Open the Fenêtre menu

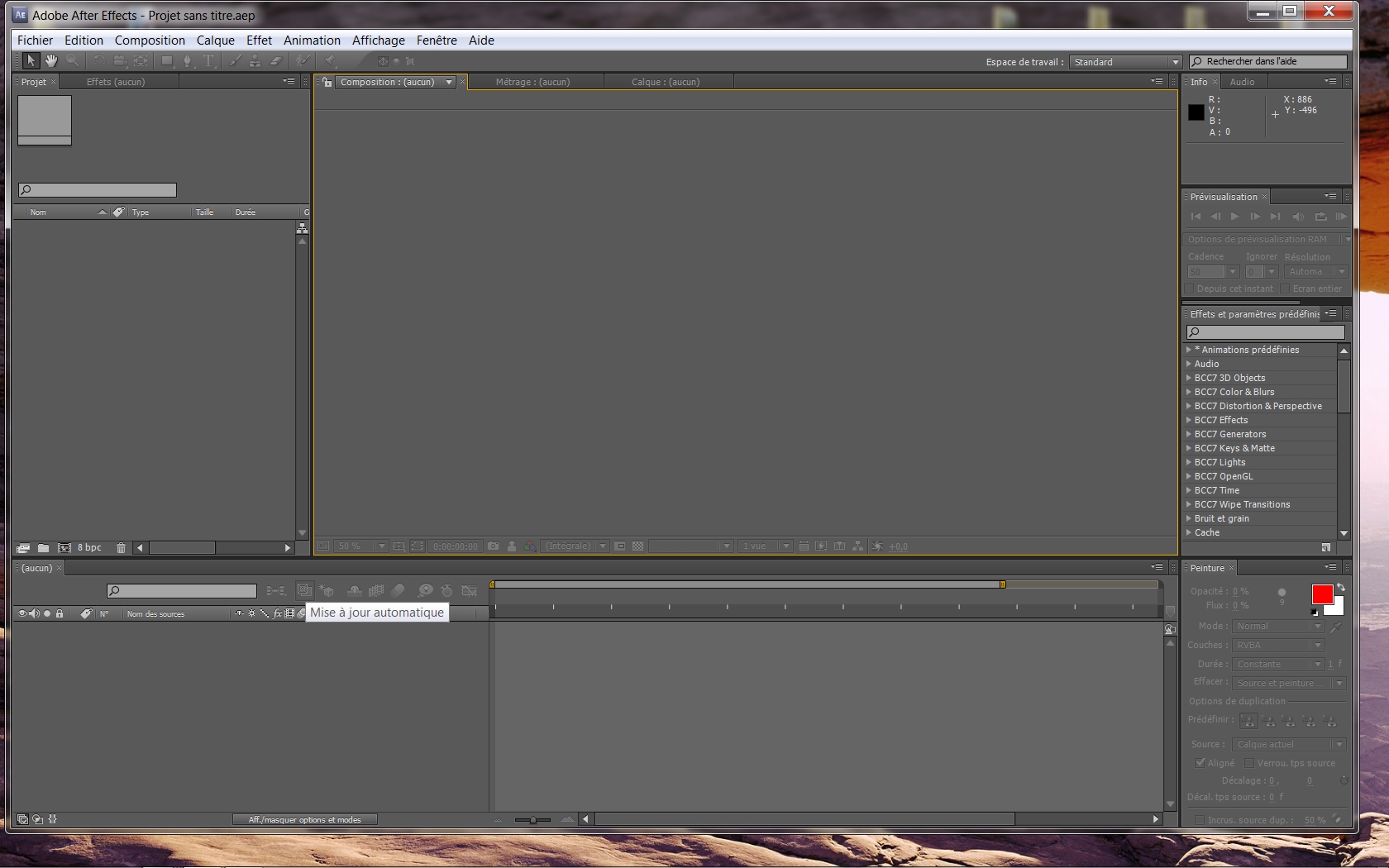coord(437,40)
